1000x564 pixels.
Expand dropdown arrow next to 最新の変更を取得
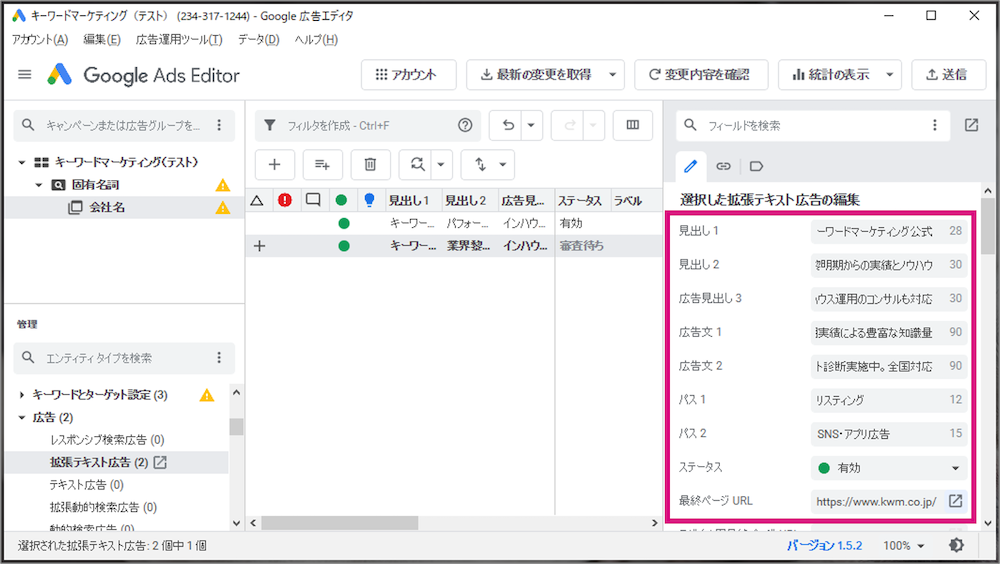[x=612, y=75]
